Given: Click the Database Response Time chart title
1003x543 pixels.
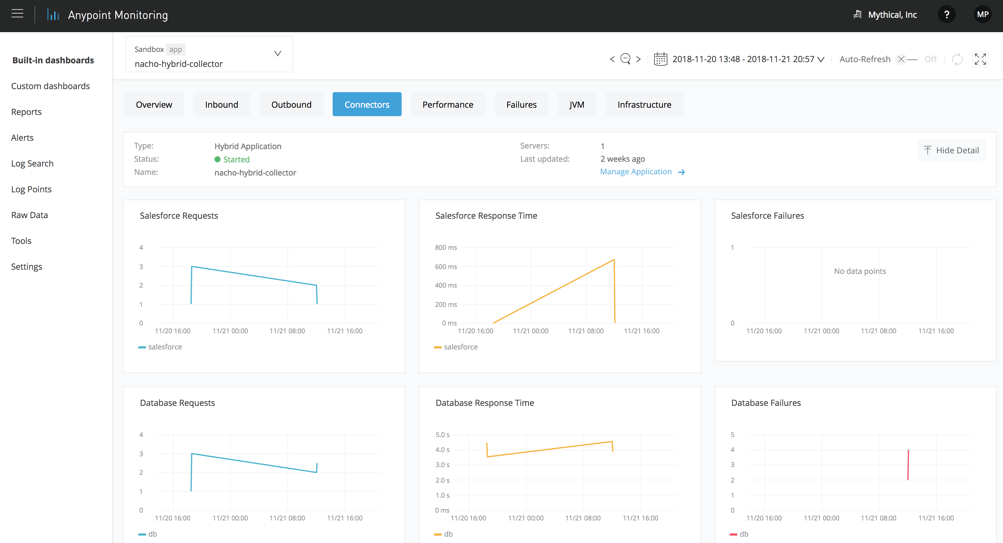Looking at the screenshot, I should (x=485, y=403).
